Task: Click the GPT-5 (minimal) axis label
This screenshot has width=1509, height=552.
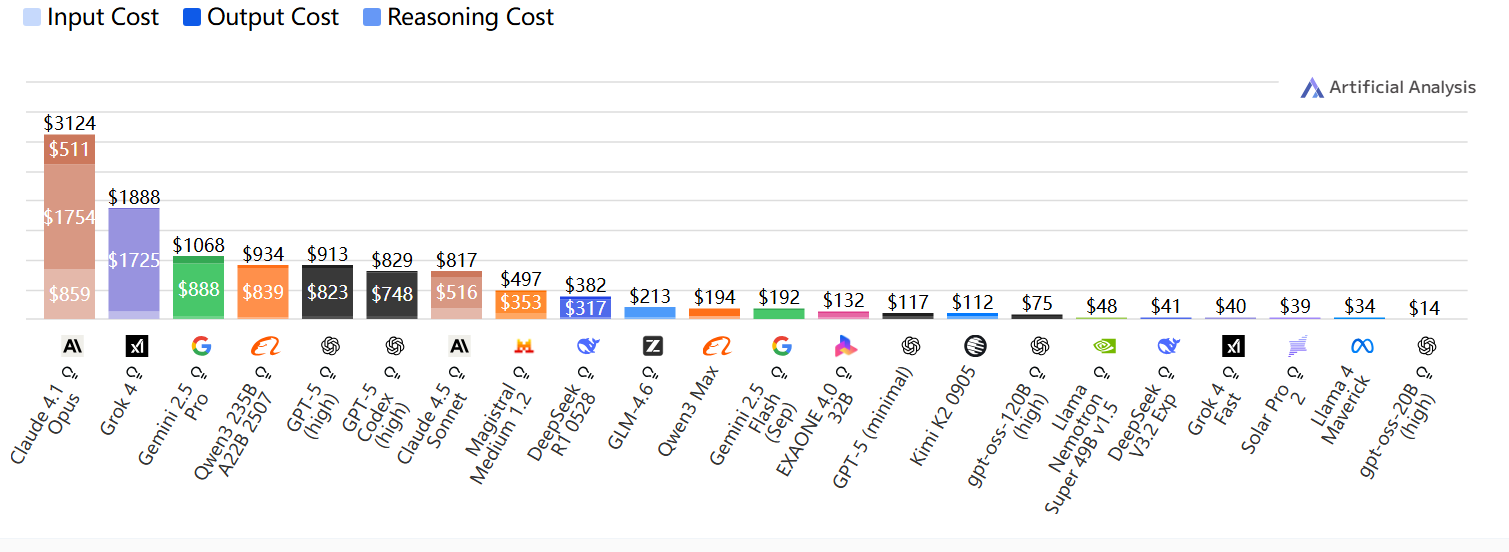Action: click(874, 426)
